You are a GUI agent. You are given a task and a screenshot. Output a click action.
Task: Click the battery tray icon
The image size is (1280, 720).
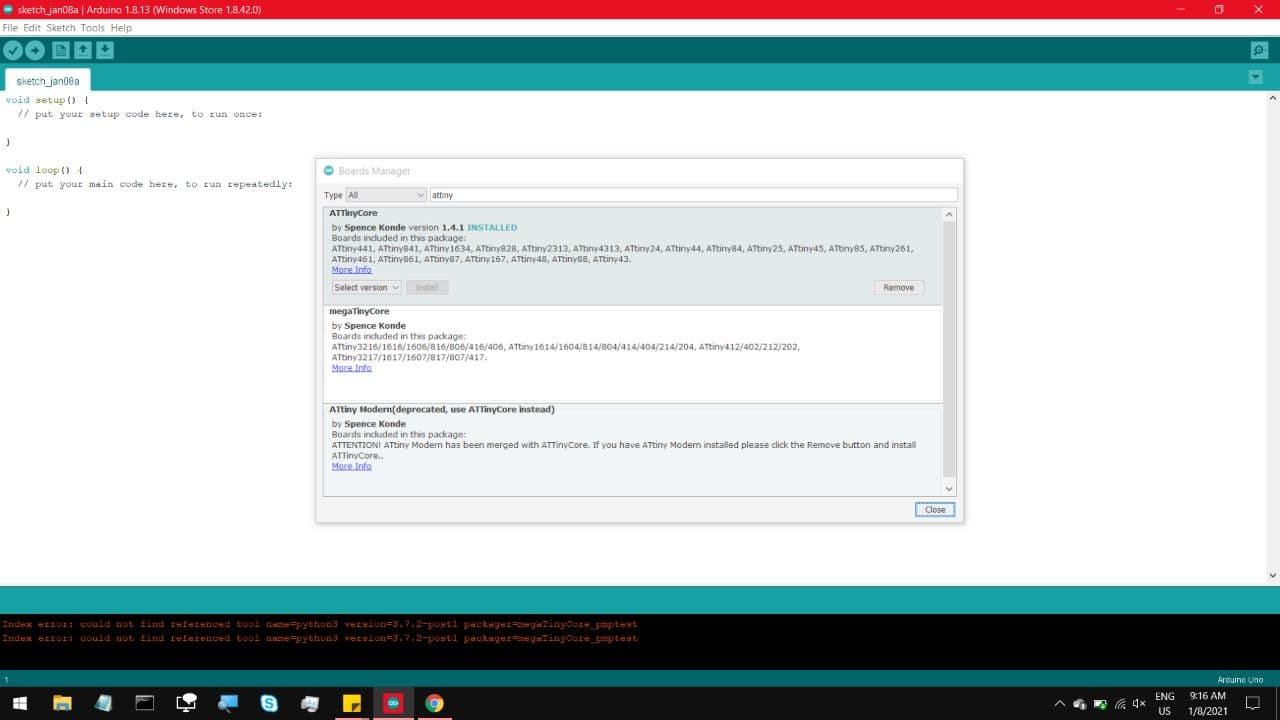1100,704
